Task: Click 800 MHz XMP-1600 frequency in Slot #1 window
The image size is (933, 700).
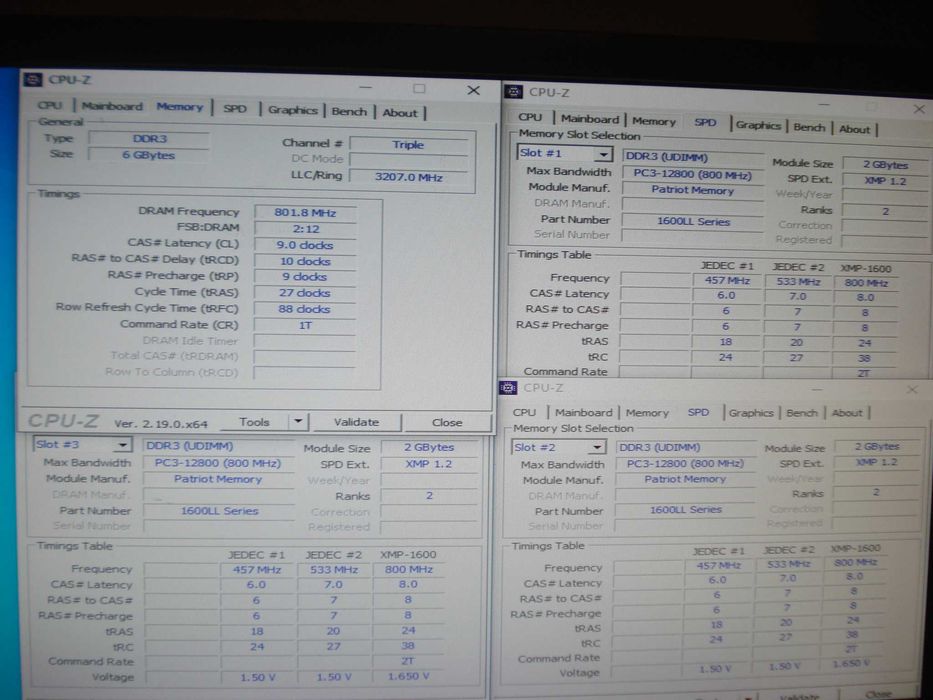Action: pyautogui.click(x=866, y=282)
